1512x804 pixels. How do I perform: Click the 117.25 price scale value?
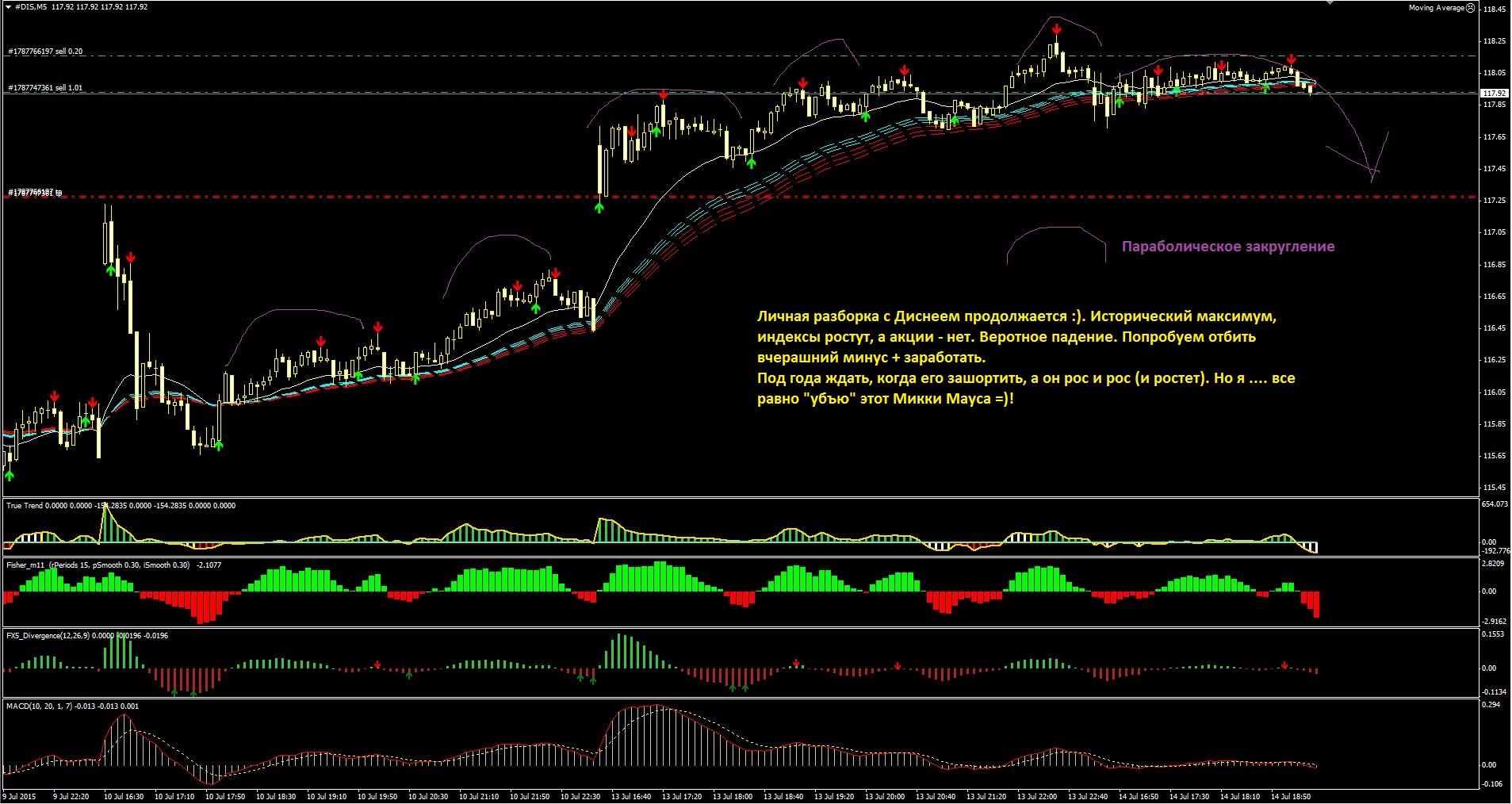pyautogui.click(x=1494, y=201)
